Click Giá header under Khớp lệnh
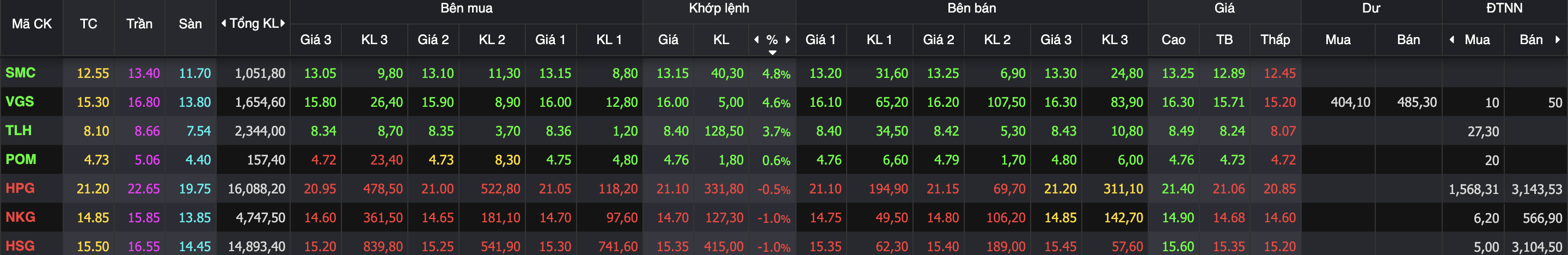The width and height of the screenshot is (1568, 255). pyautogui.click(x=667, y=40)
